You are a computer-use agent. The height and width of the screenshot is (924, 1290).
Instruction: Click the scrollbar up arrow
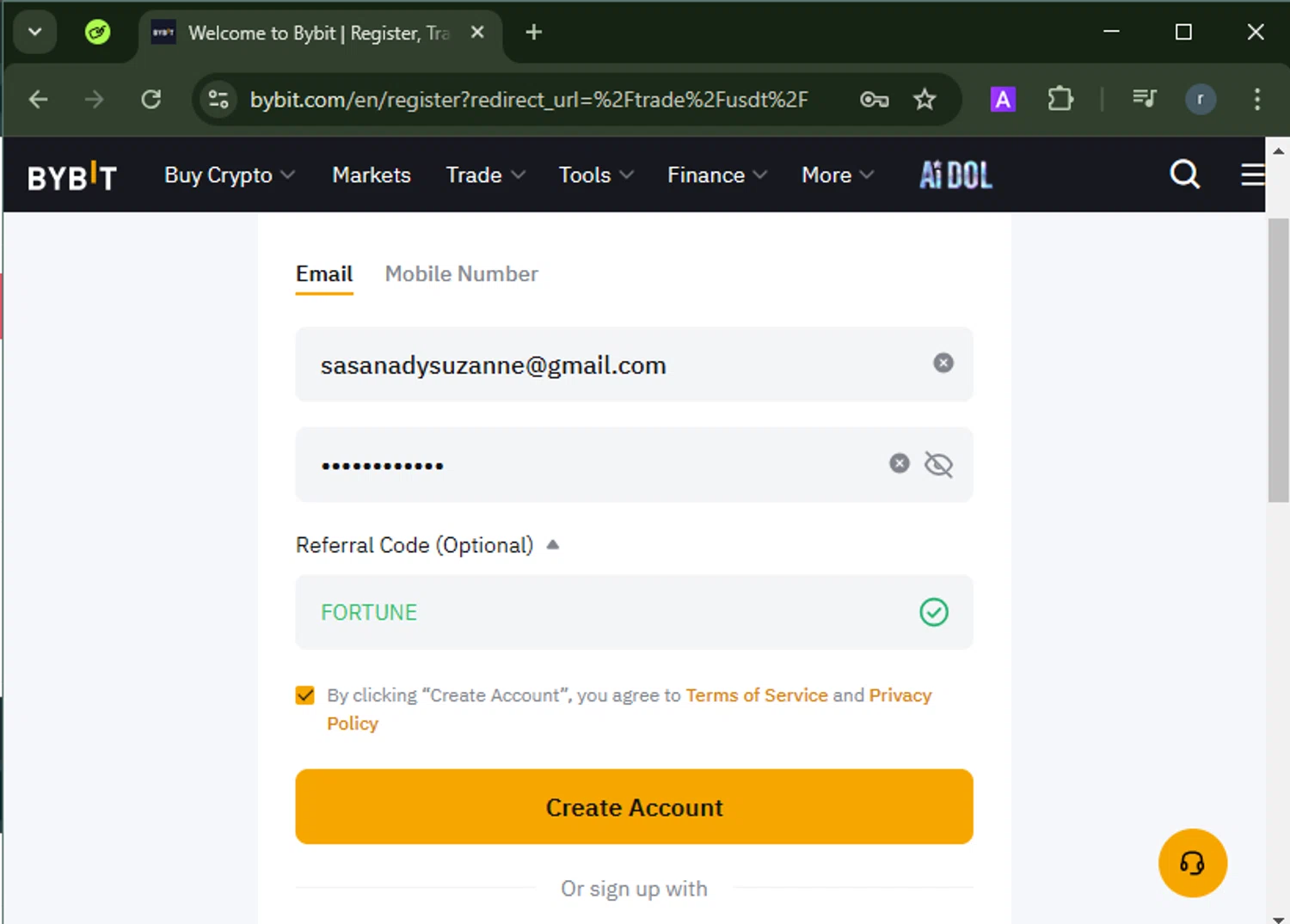1279,150
